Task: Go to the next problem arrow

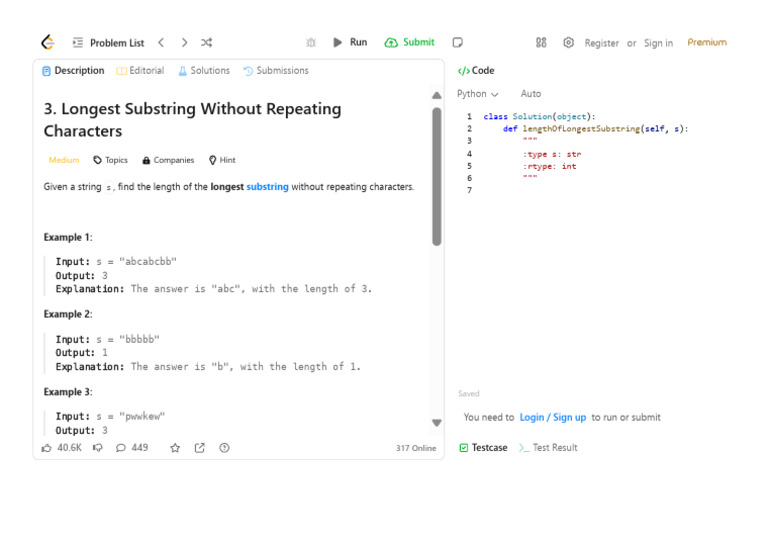Action: tap(184, 43)
